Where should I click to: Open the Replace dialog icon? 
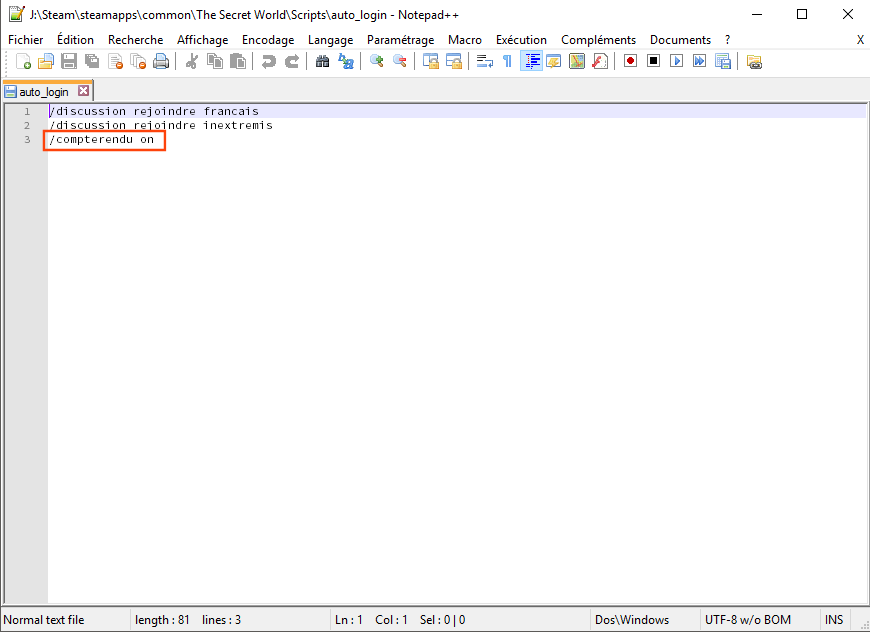pos(346,61)
